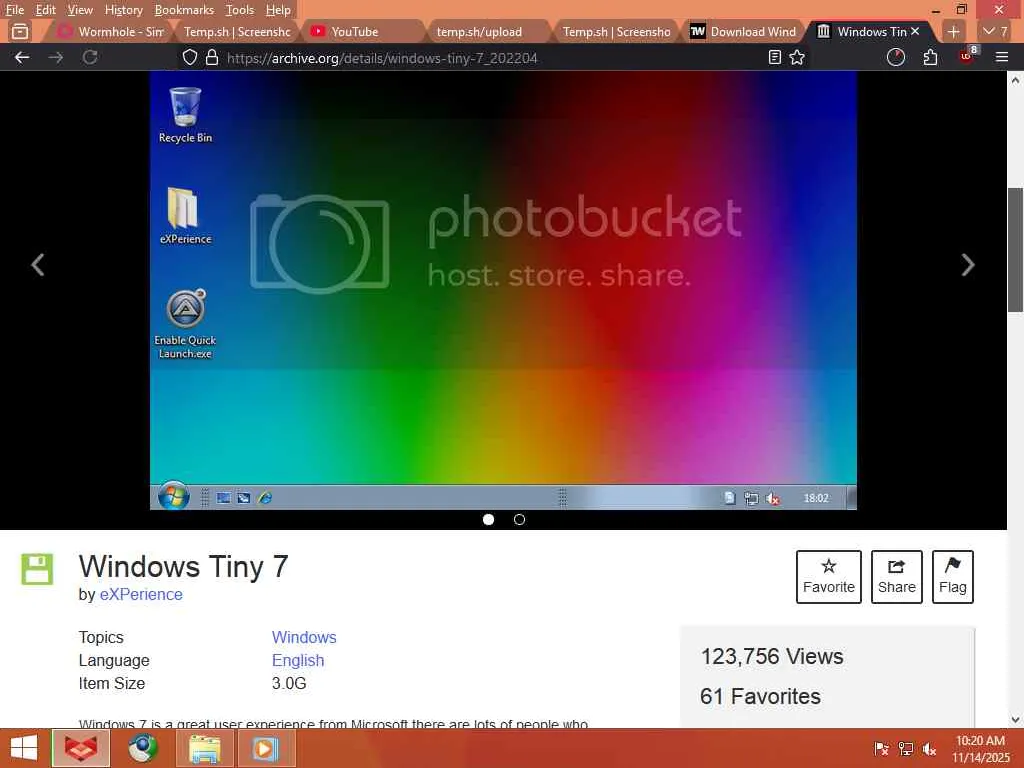Open the Edit menu
The image size is (1024, 768).
pyautogui.click(x=45, y=10)
